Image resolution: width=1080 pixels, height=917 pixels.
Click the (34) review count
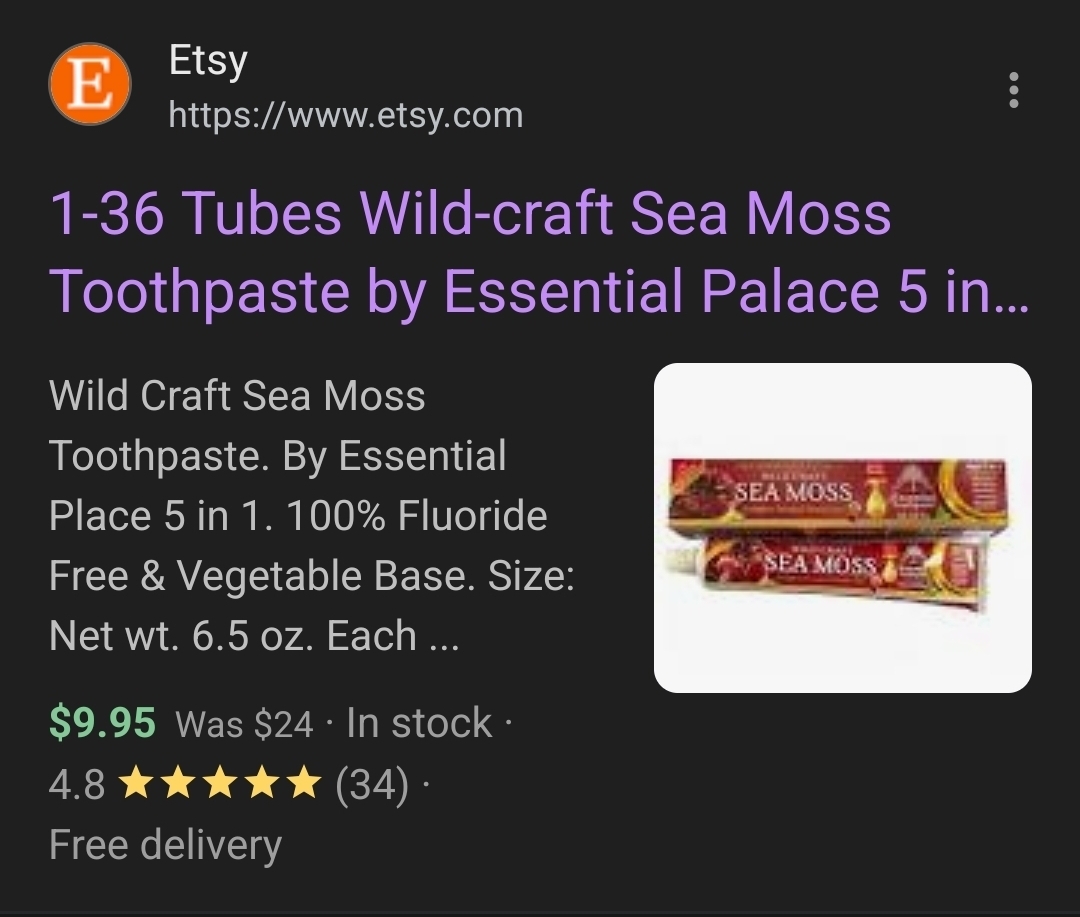tap(372, 785)
